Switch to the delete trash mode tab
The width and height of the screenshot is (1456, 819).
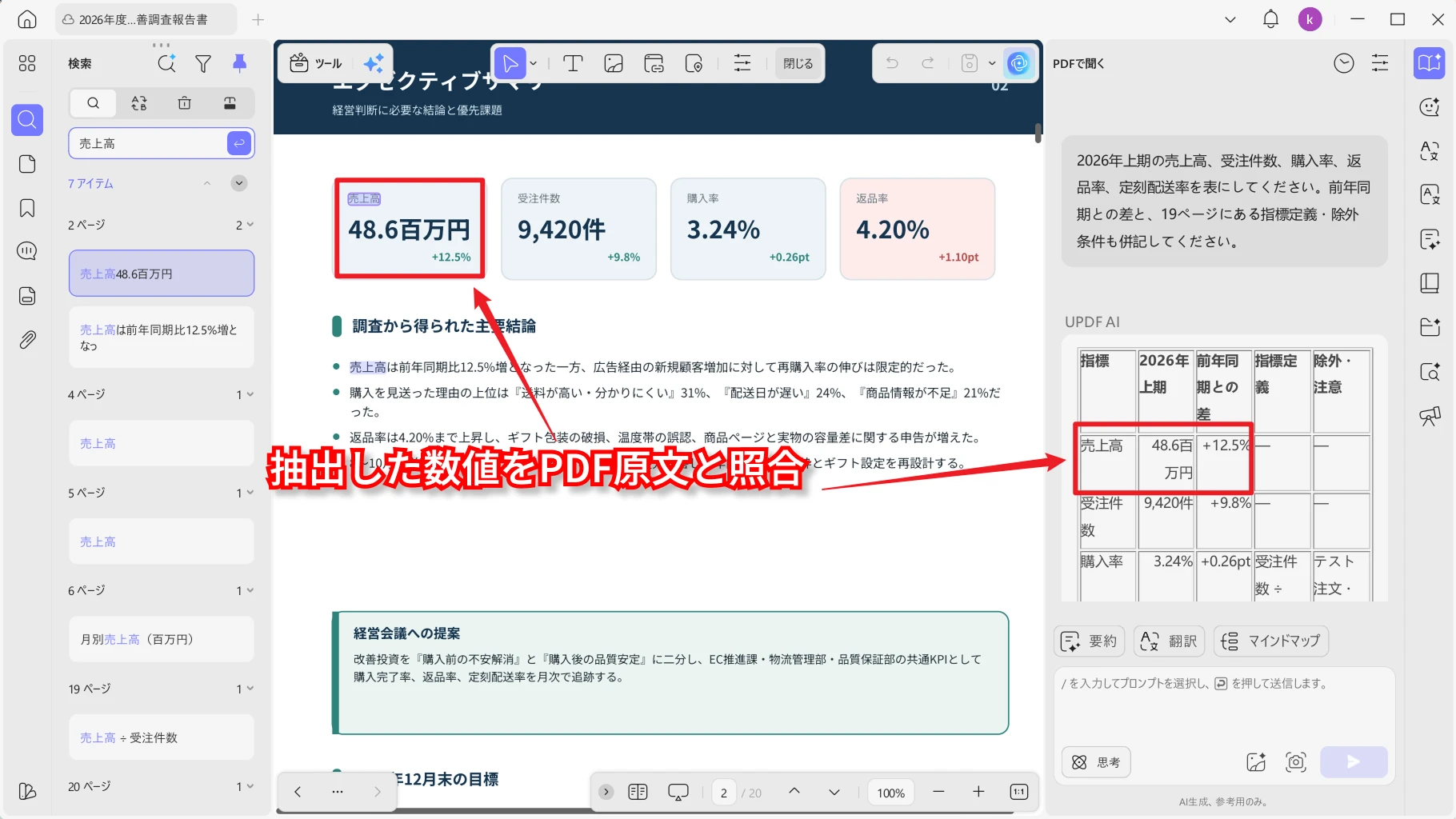[x=185, y=102]
